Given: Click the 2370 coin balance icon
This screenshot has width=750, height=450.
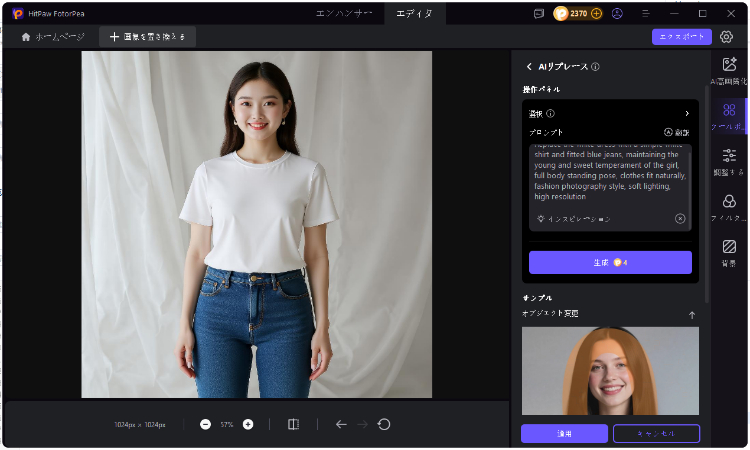Looking at the screenshot, I should (x=561, y=13).
